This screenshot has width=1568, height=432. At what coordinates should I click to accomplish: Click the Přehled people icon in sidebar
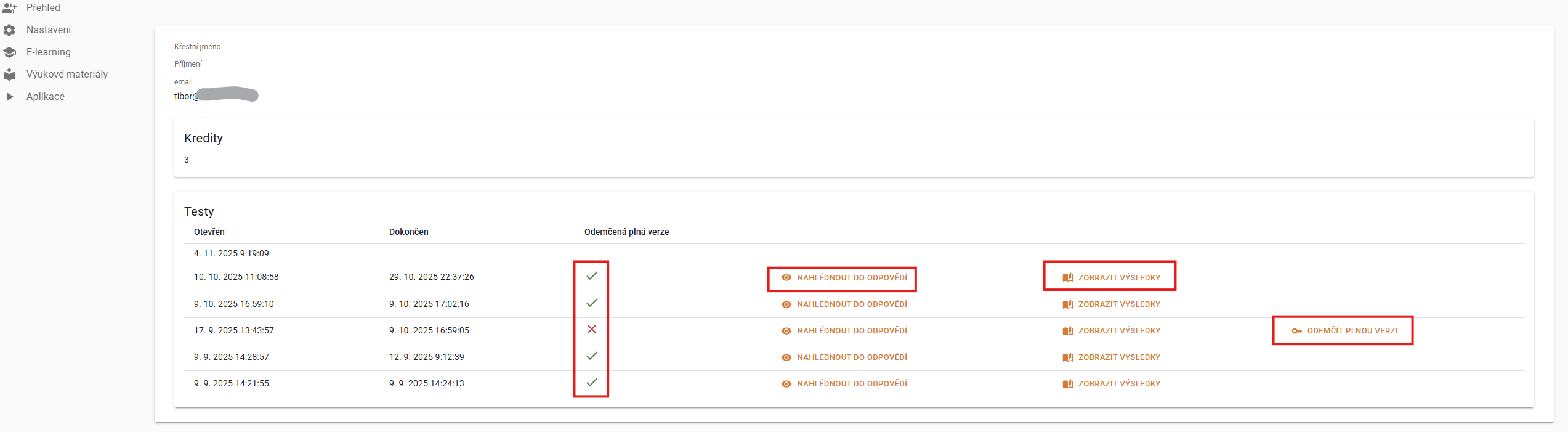(x=9, y=8)
